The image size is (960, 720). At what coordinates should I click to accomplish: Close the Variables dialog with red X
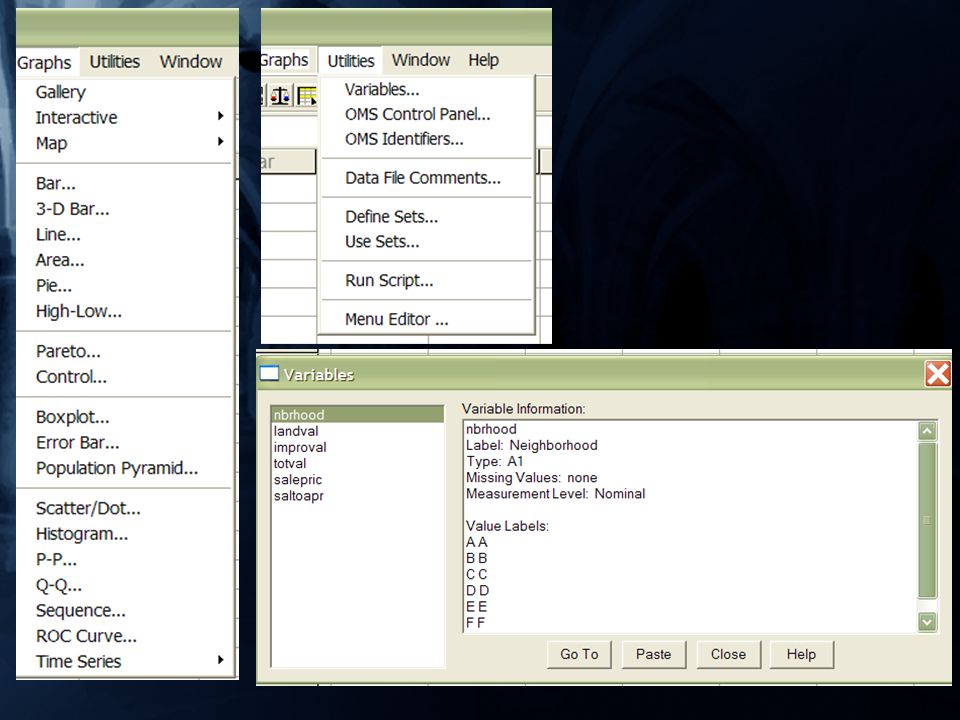click(x=937, y=373)
